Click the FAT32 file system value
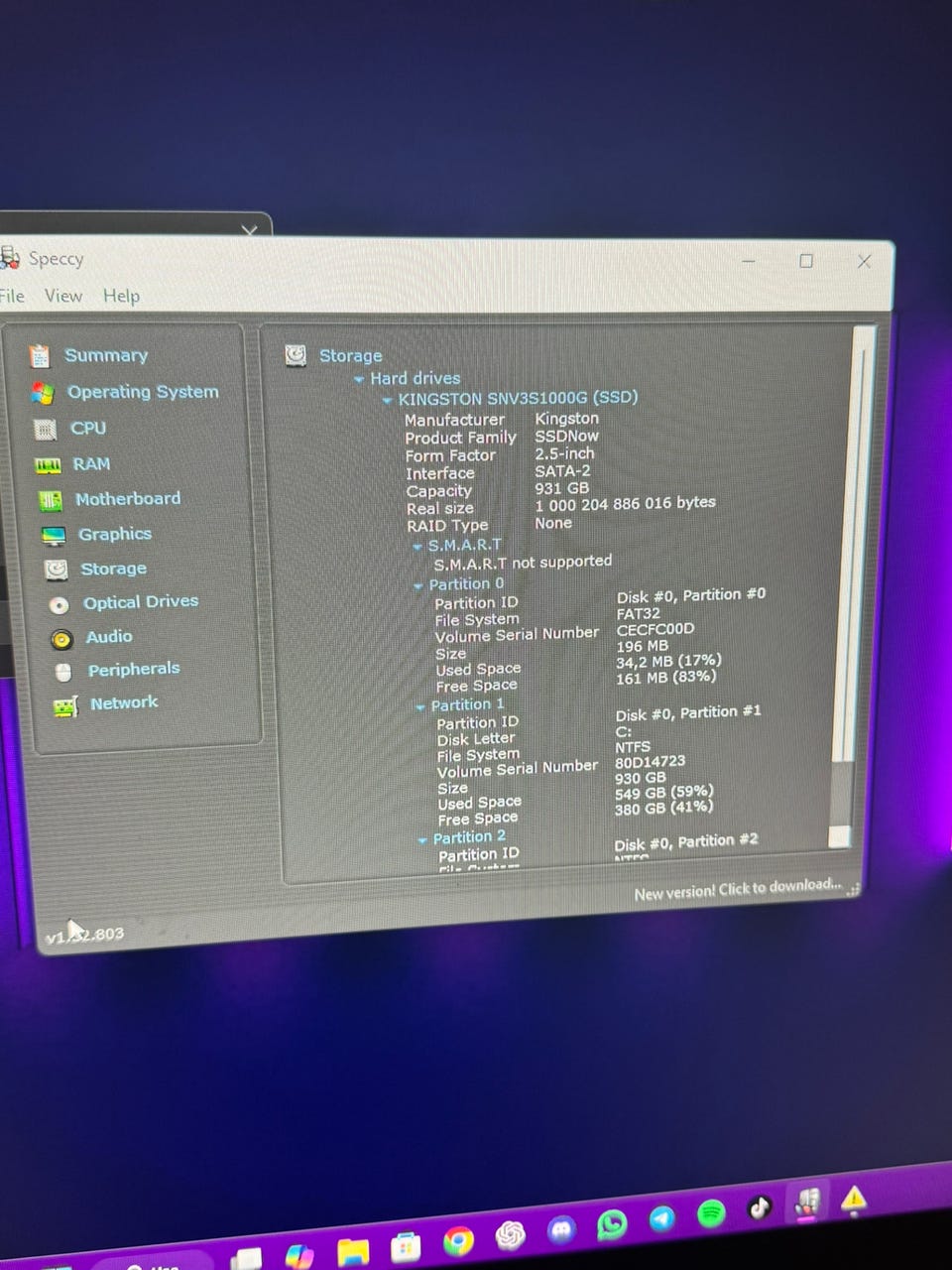Image resolution: width=952 pixels, height=1270 pixels. (638, 613)
